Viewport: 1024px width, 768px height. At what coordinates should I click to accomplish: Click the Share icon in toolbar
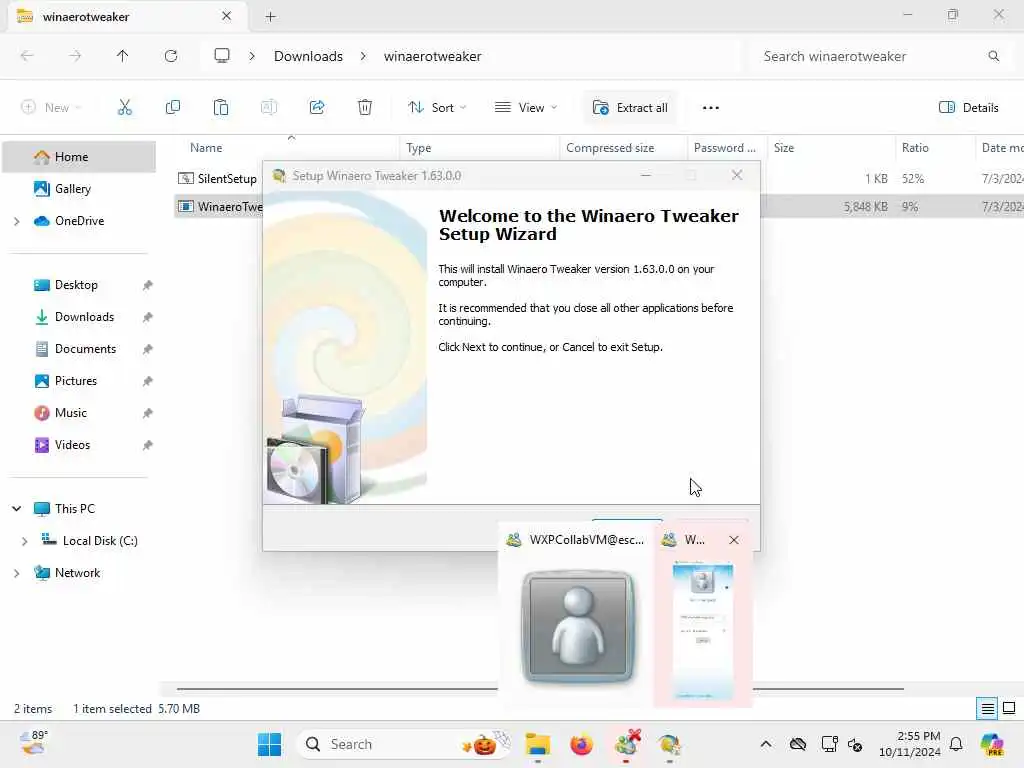pos(317,108)
